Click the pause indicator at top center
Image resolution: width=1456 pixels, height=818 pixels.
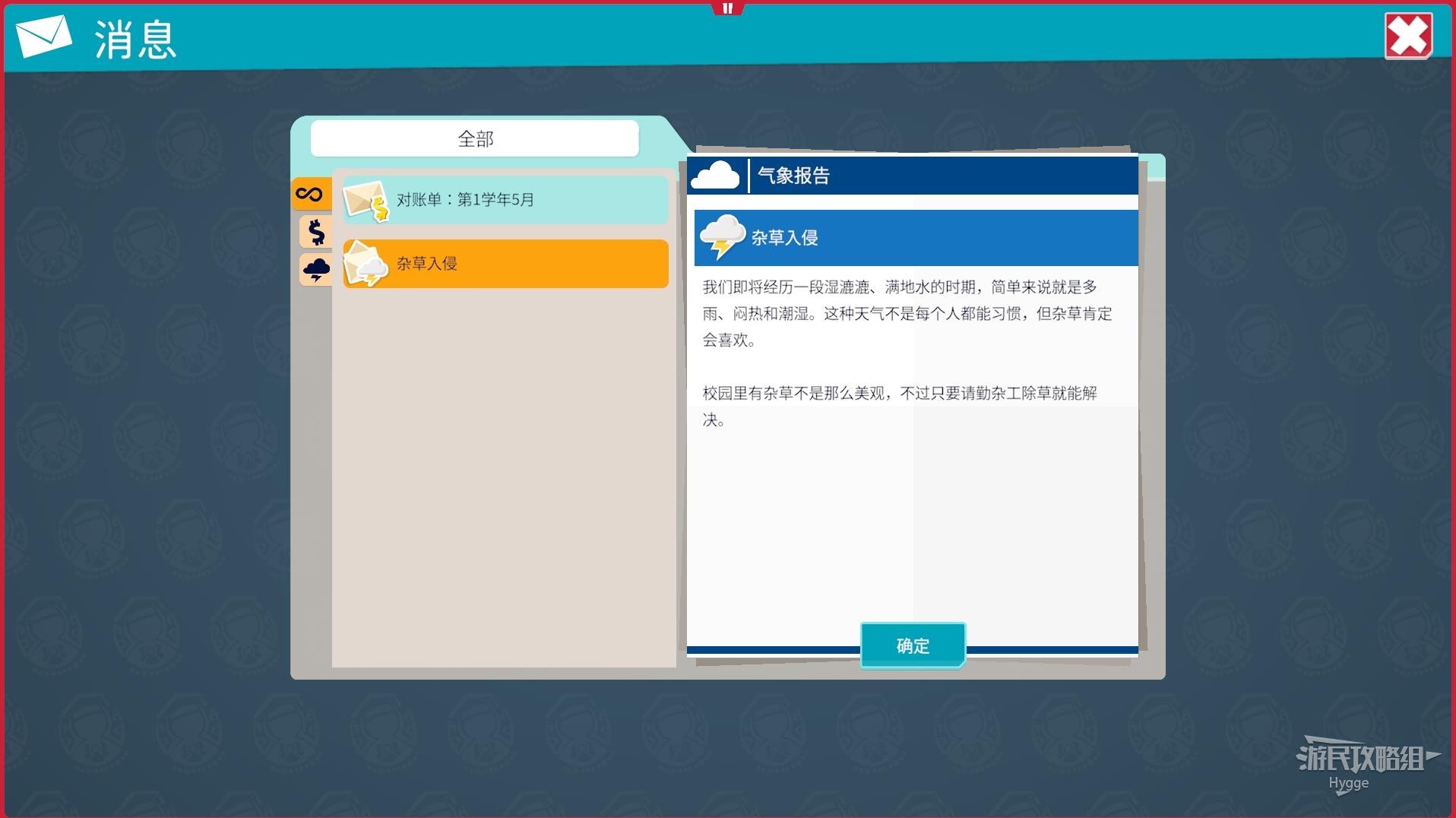[727, 8]
